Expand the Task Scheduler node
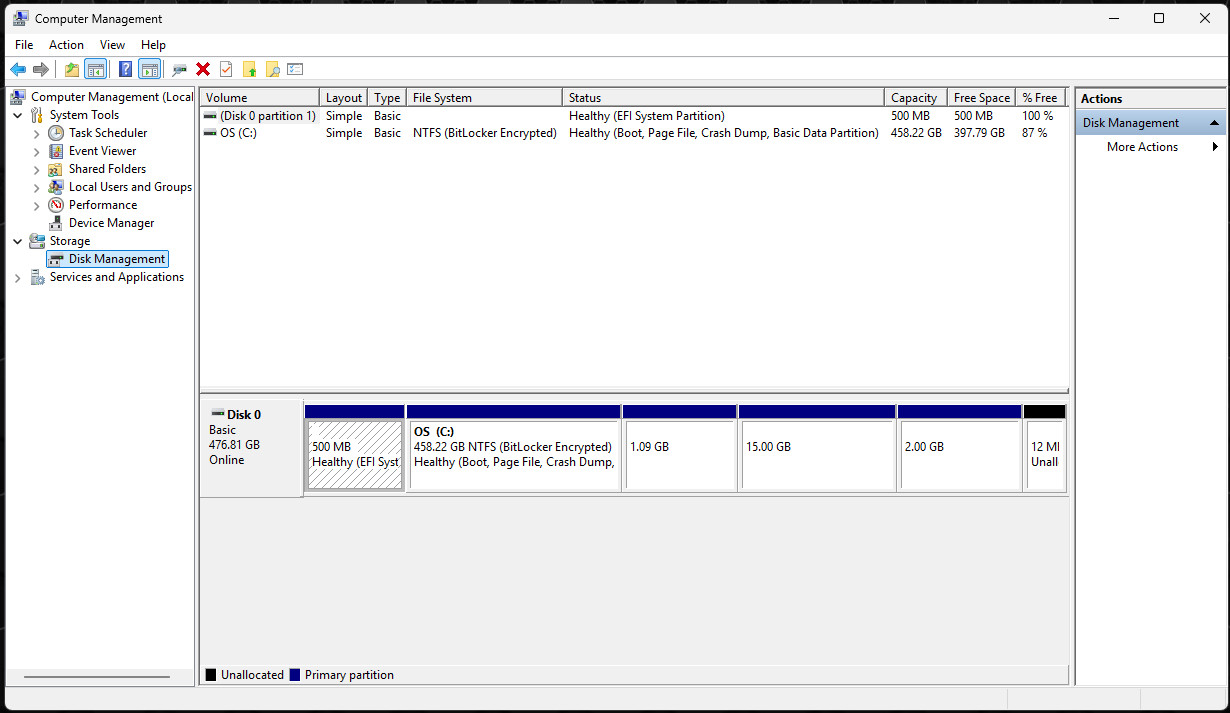Viewport: 1230px width, 713px height. click(x=36, y=133)
